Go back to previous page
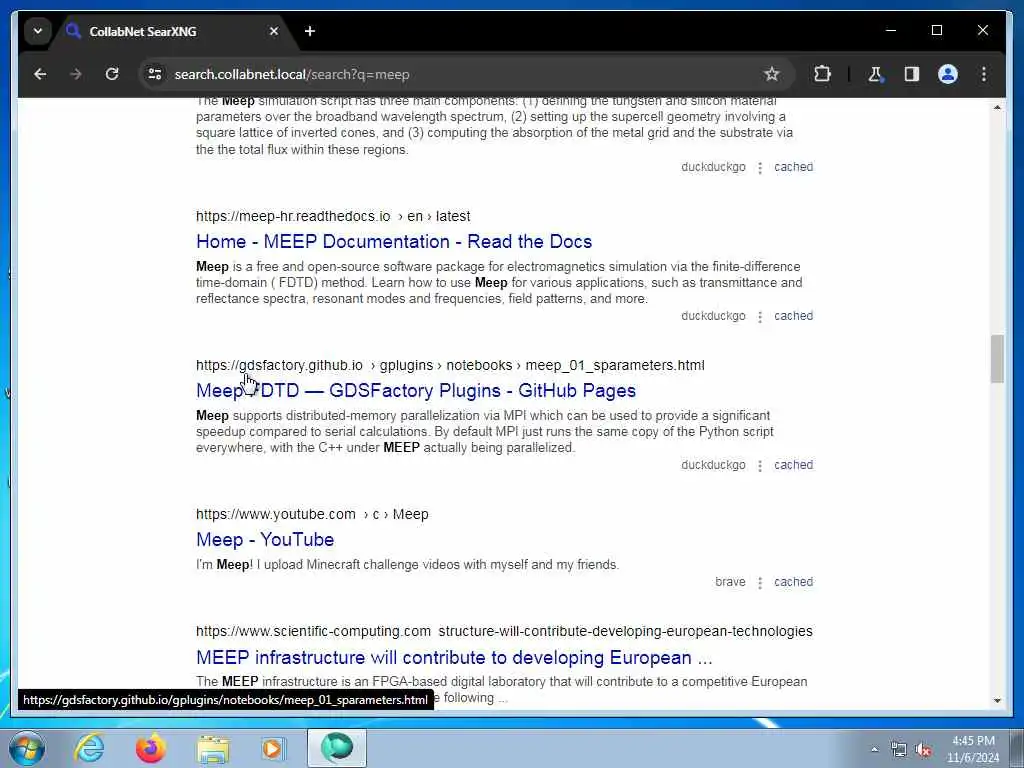Screen dimensions: 1024x768 (x=40, y=74)
